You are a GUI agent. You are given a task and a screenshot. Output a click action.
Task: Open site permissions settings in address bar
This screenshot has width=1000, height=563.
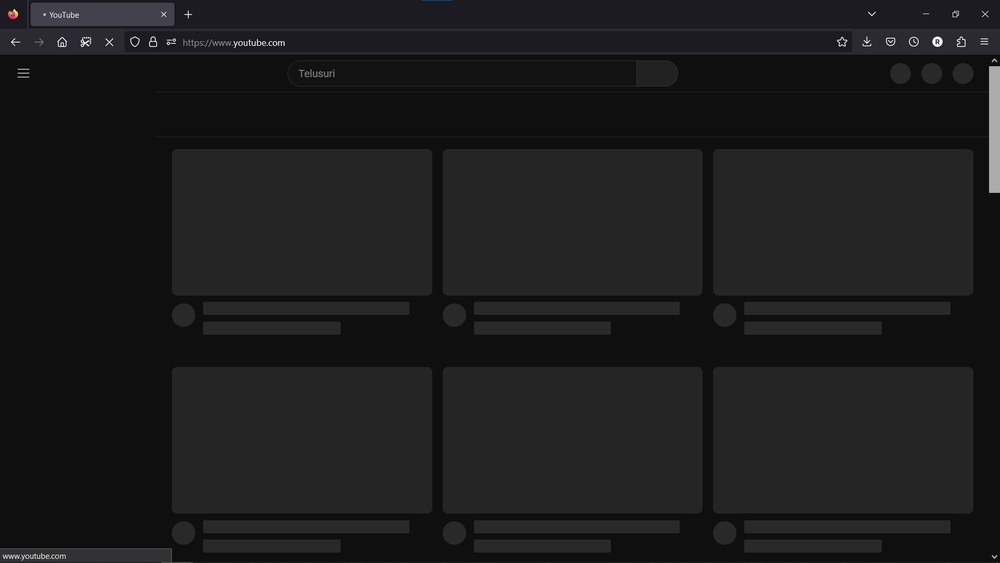[x=171, y=42]
